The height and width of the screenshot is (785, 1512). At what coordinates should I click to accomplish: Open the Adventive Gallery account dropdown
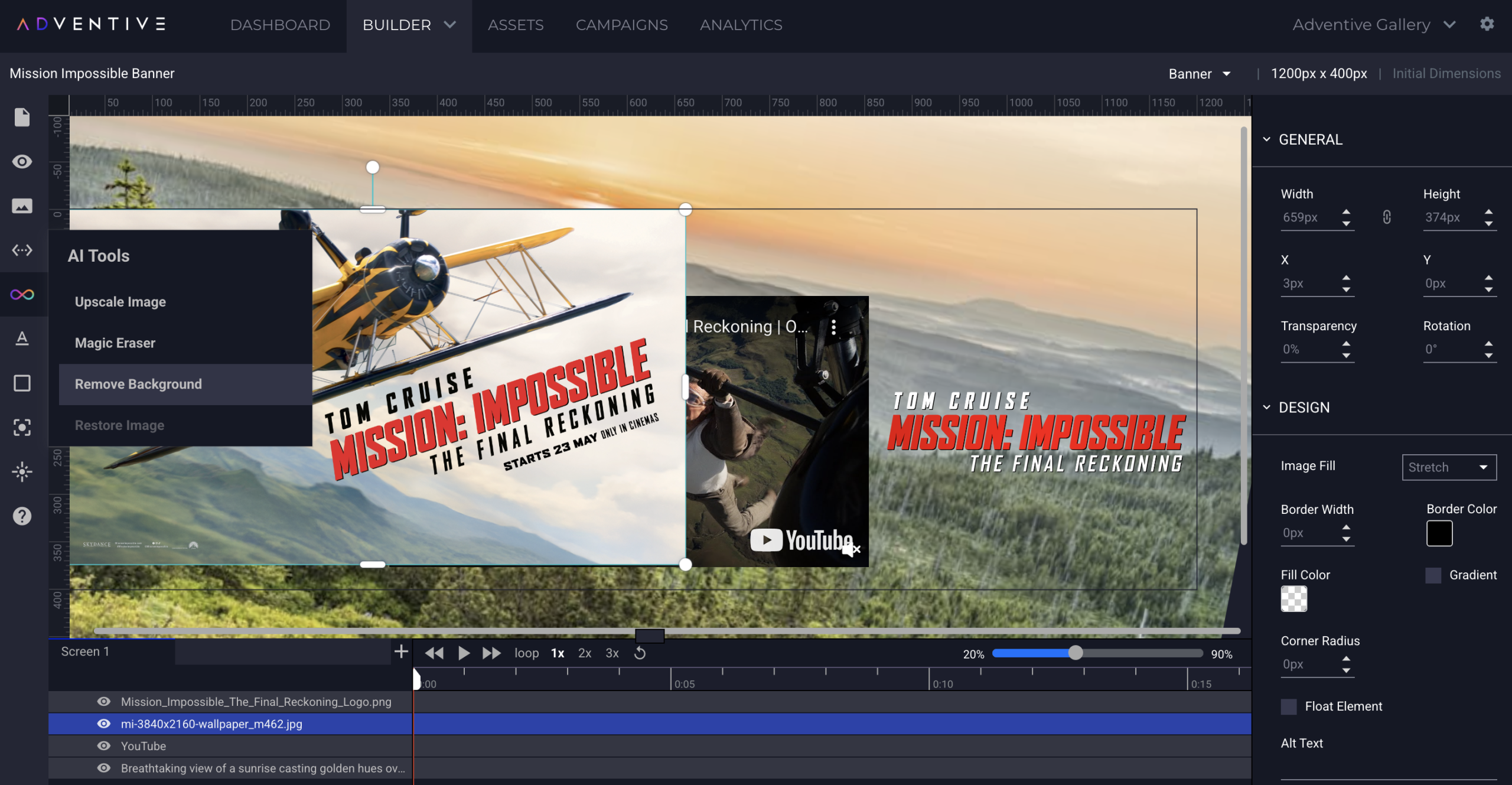(x=1374, y=25)
